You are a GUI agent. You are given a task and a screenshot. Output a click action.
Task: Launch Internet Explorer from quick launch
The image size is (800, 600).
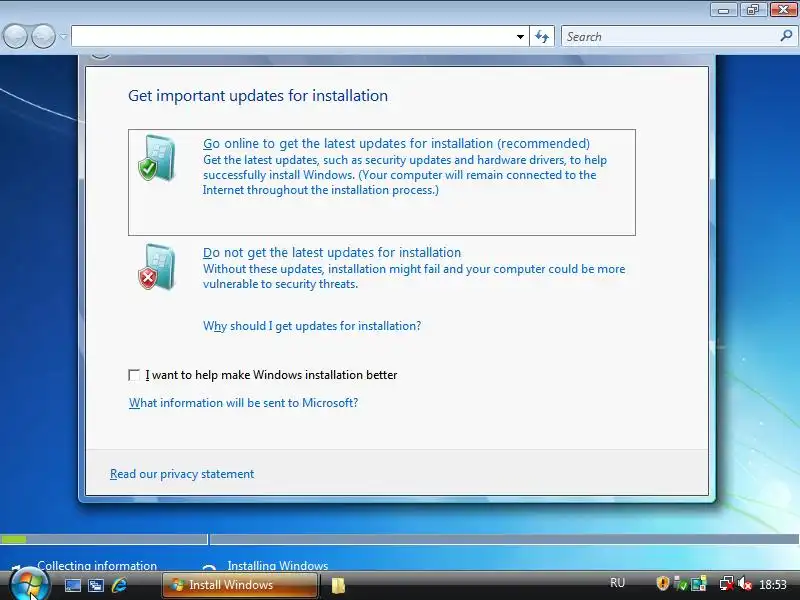pyautogui.click(x=119, y=585)
